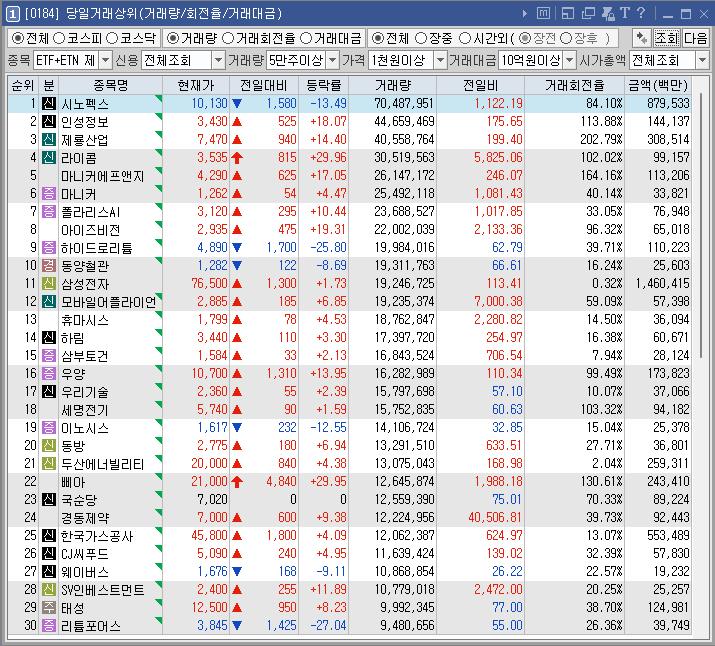Click the 신 badge next to SV인베스트먼트

(49, 589)
